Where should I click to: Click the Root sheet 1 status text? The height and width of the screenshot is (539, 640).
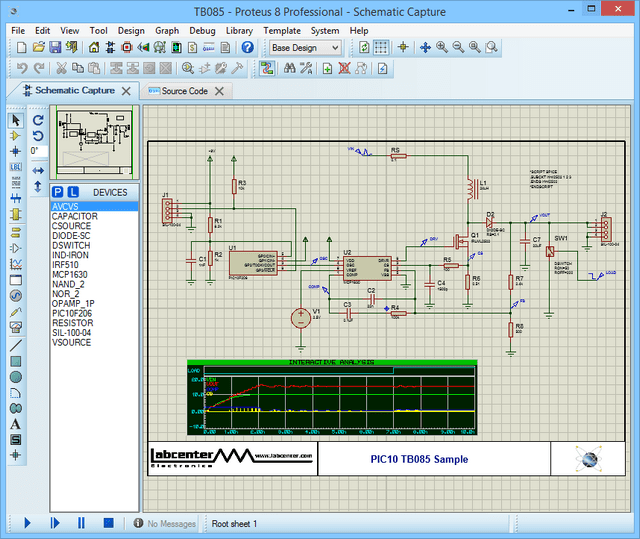tap(234, 523)
